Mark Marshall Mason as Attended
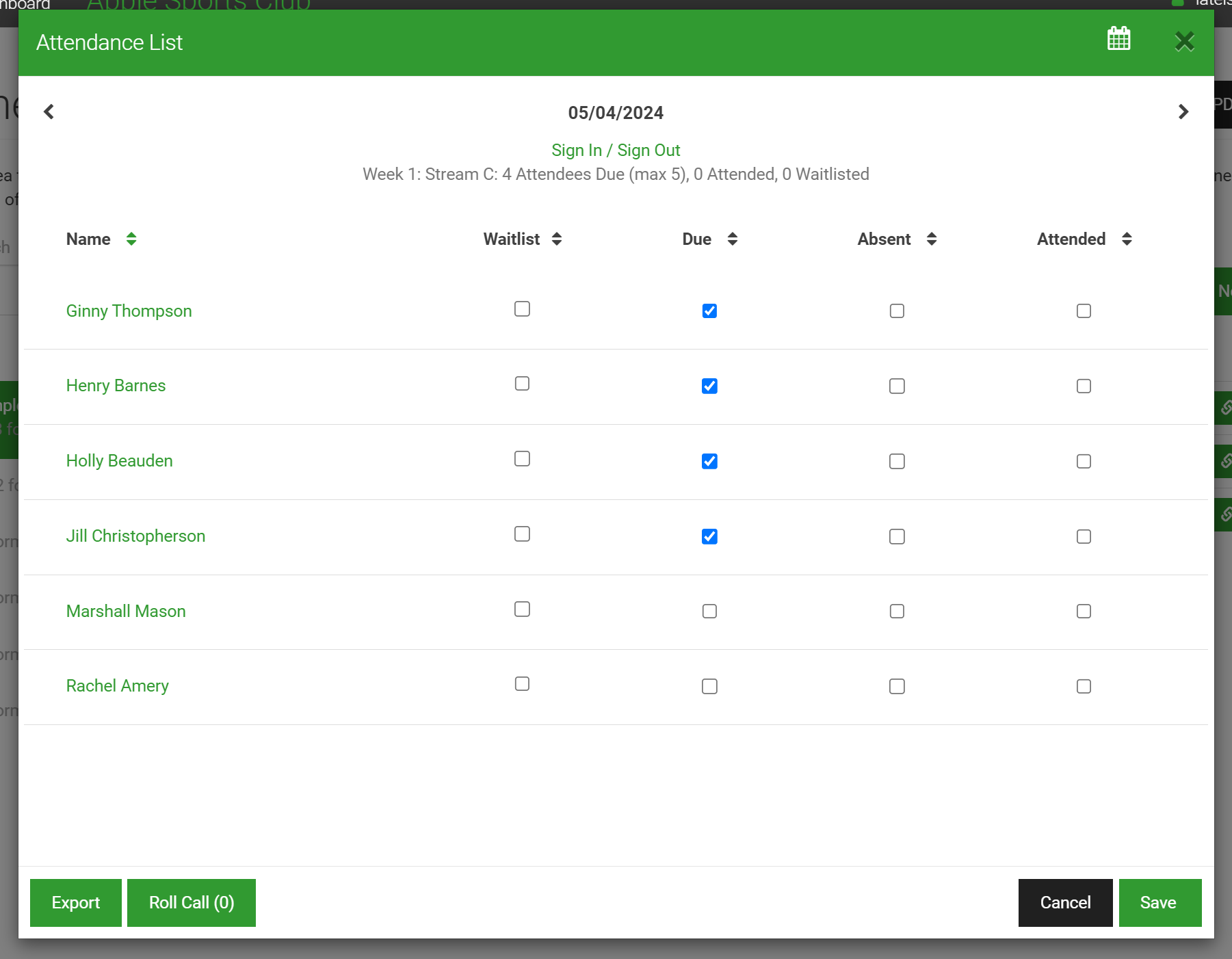This screenshot has height=959, width=1232. [1084, 612]
